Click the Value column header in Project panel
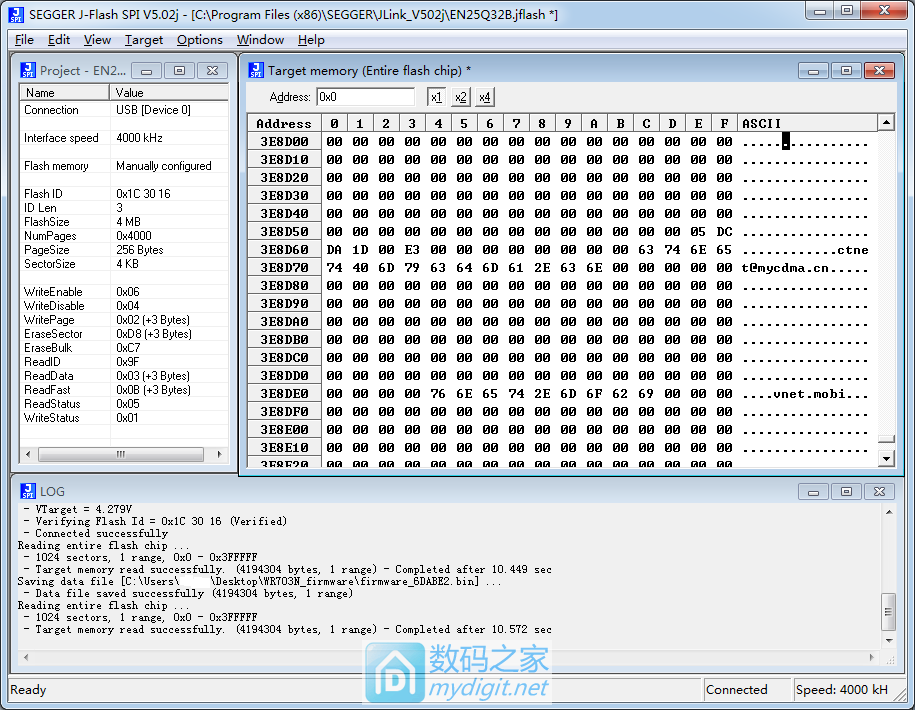 pos(169,93)
